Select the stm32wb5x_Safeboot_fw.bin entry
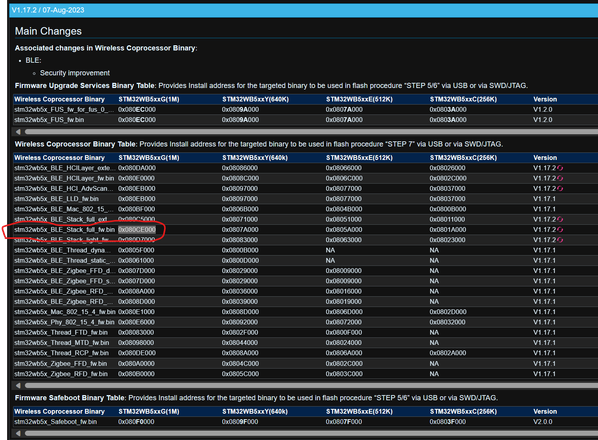 point(55,422)
